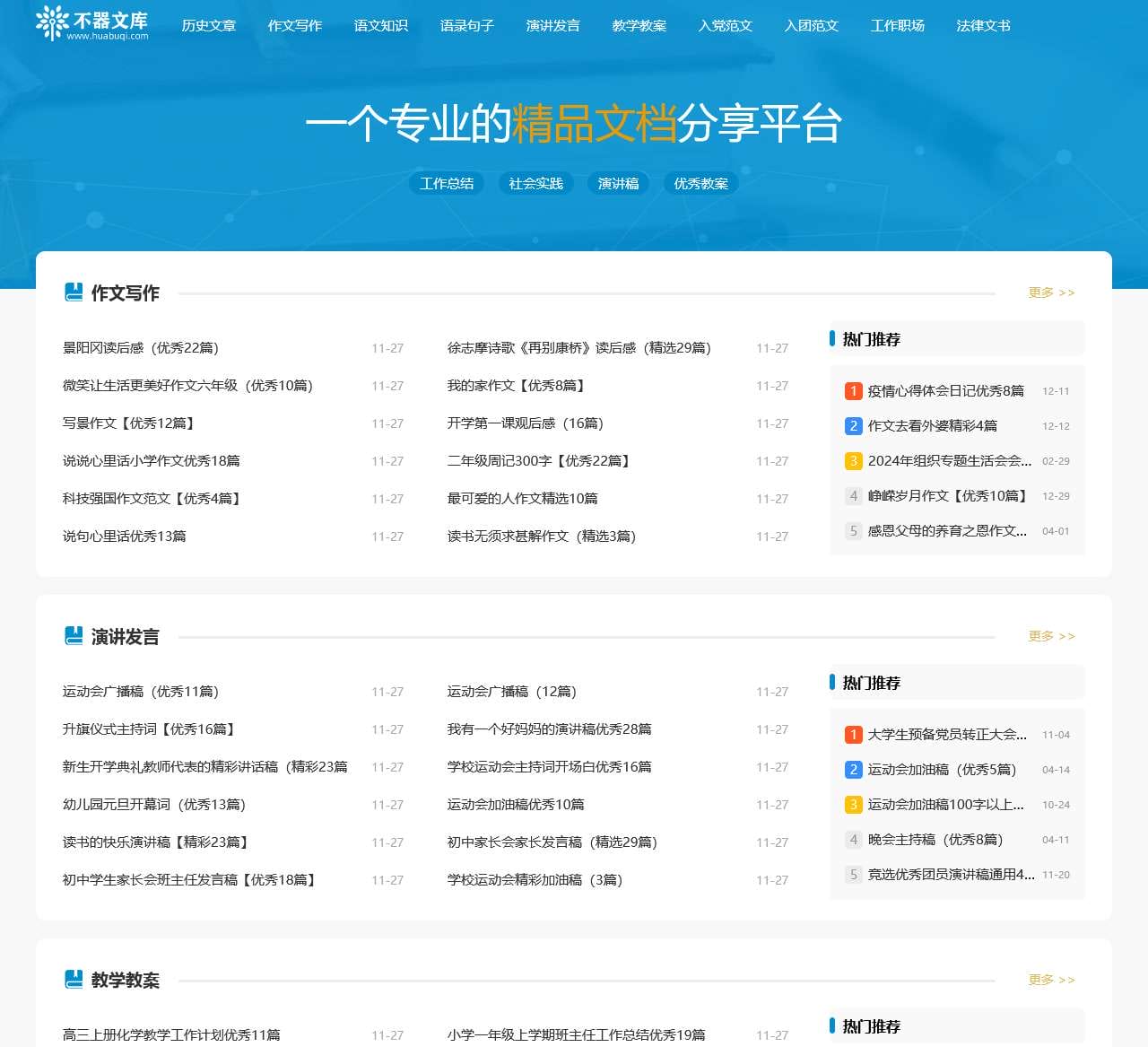Open the article 景阳冈读后感（优秀22篇）
Viewport: 1148px width, 1047px height.
[141, 348]
